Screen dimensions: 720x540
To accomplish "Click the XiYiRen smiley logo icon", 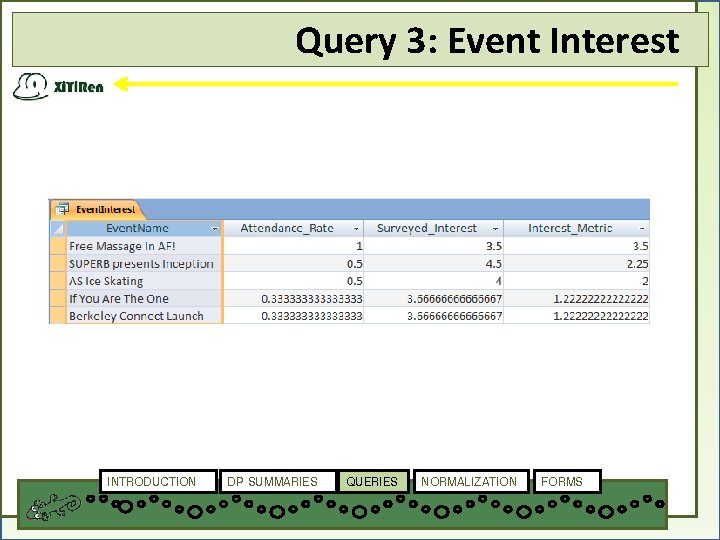I will (x=31, y=86).
